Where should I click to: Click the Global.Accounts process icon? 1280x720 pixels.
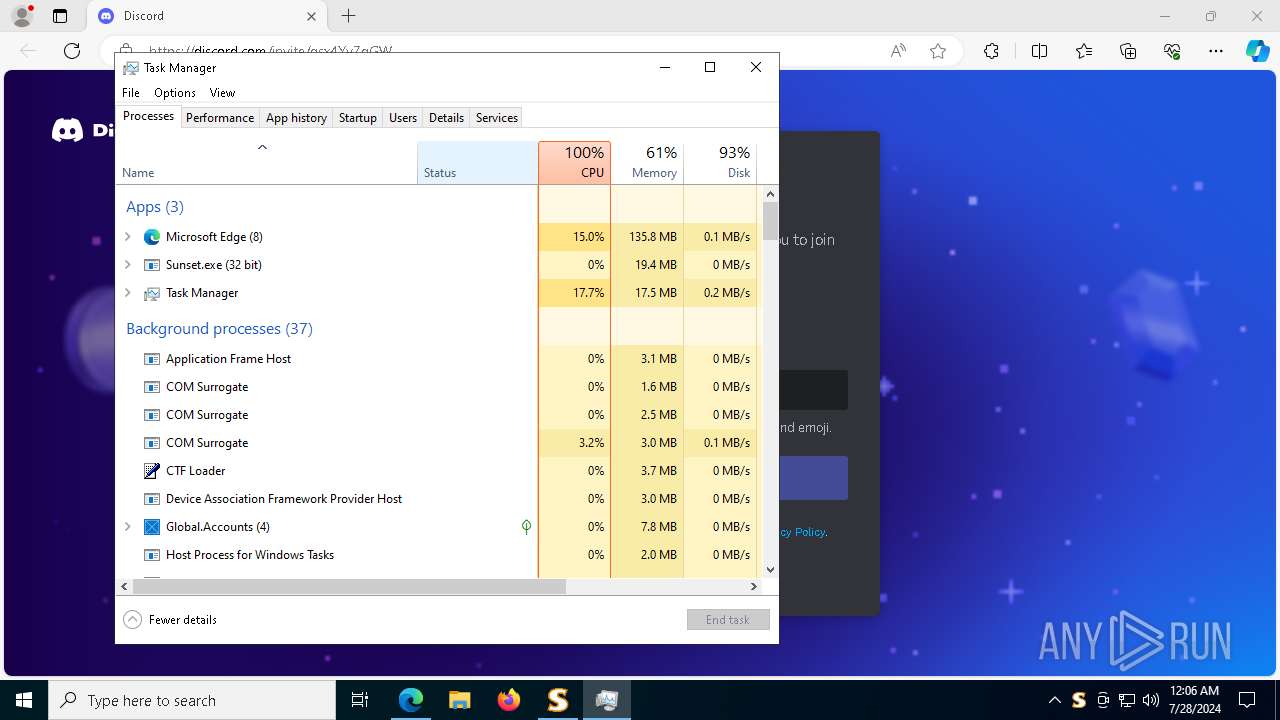[x=152, y=527]
